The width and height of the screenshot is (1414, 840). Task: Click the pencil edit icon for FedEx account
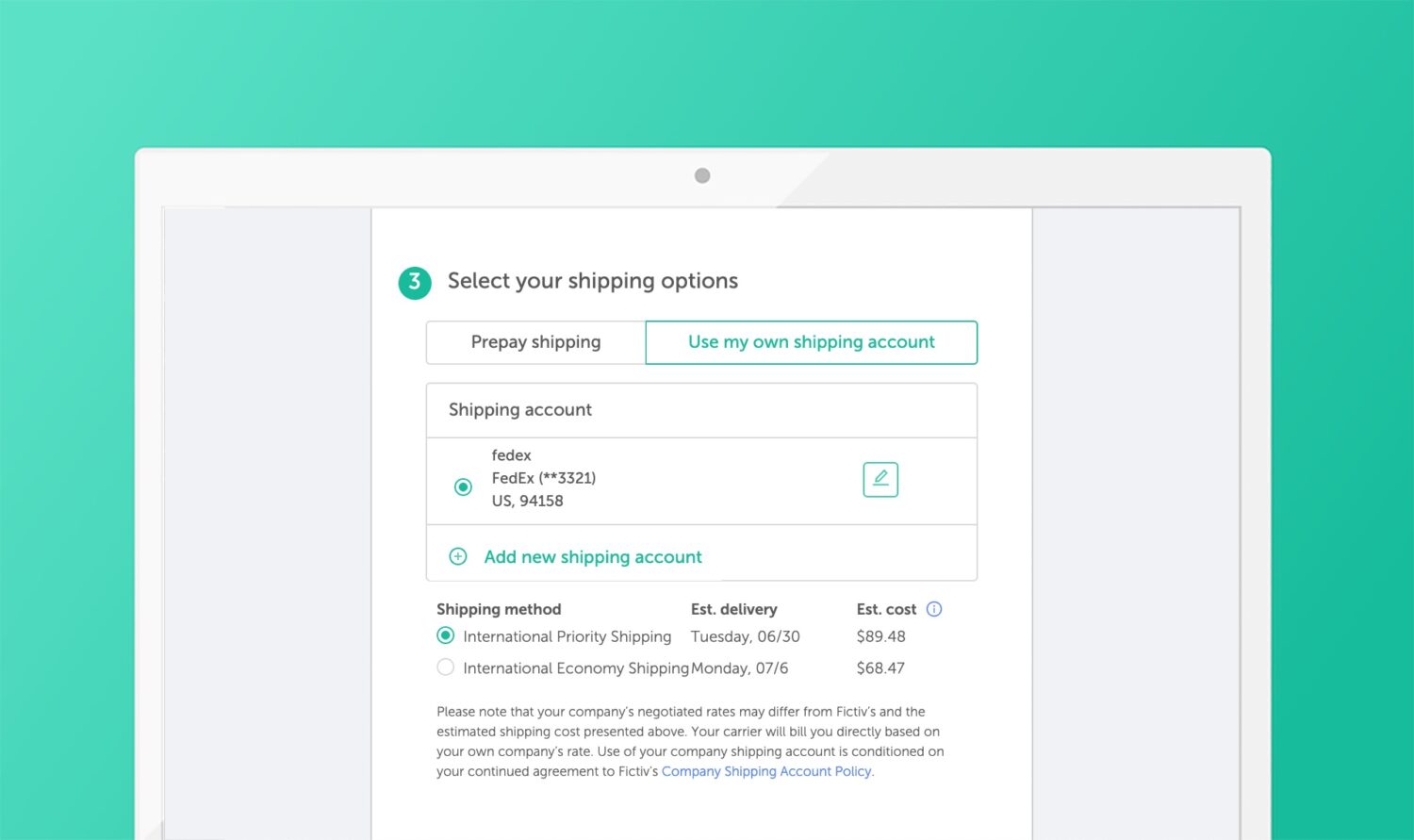(880, 479)
